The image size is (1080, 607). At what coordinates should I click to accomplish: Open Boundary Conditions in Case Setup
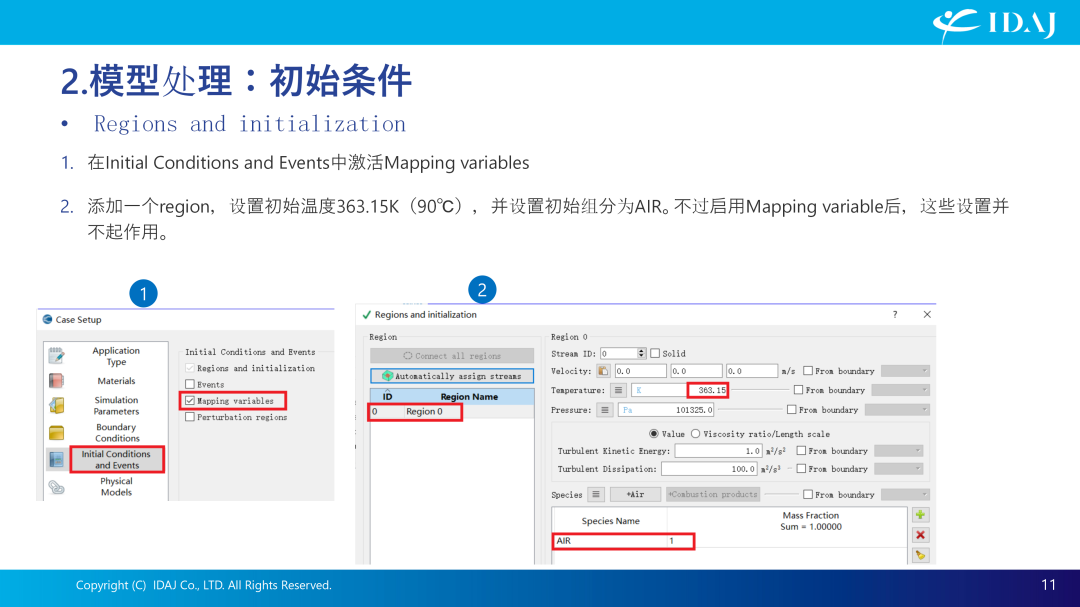click(116, 433)
